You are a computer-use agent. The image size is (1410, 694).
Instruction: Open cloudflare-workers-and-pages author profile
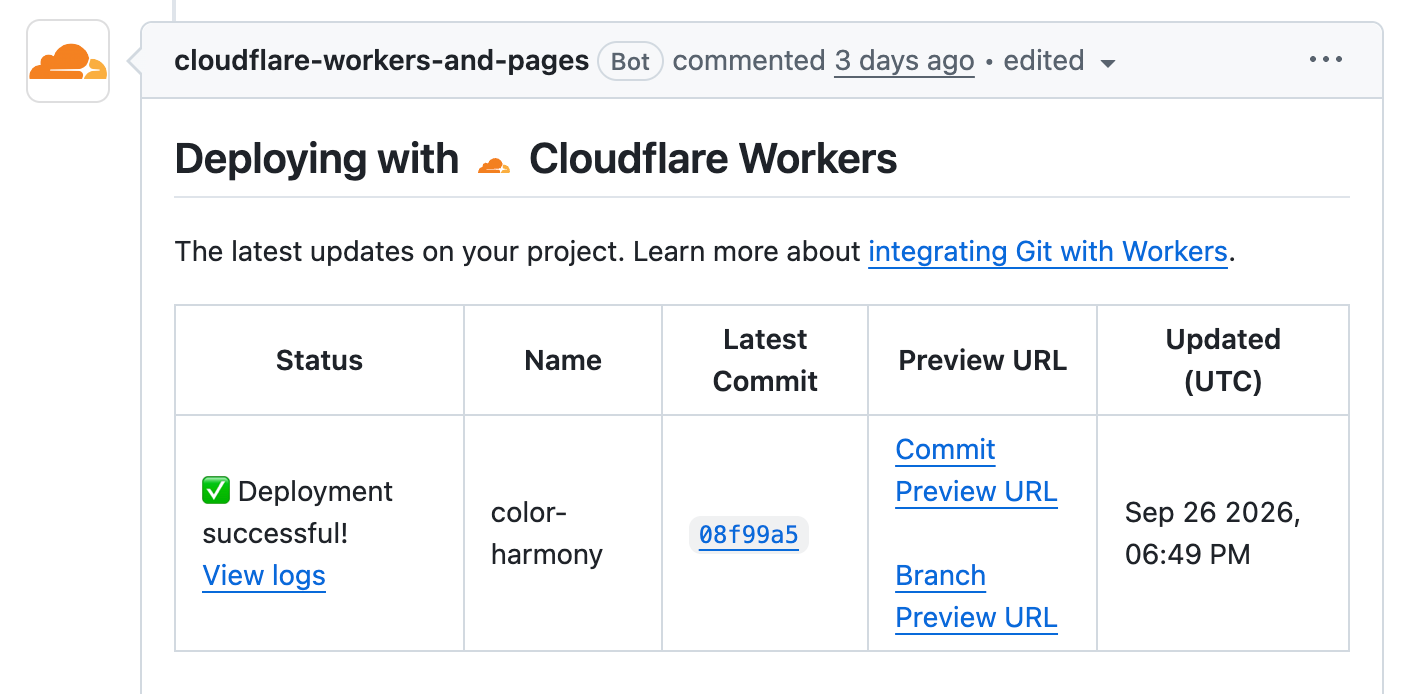(381, 61)
